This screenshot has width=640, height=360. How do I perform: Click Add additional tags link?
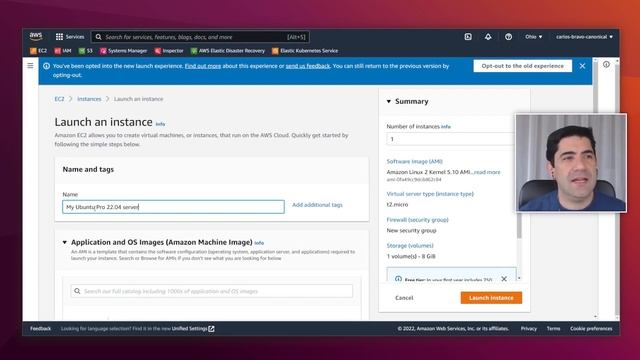pos(317,205)
